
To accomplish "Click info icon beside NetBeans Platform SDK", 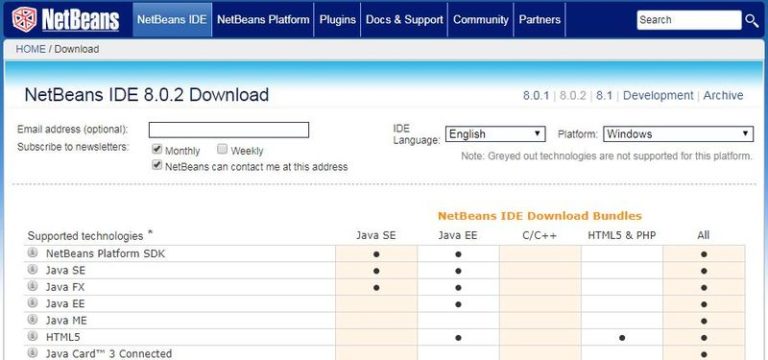I will click(32, 253).
